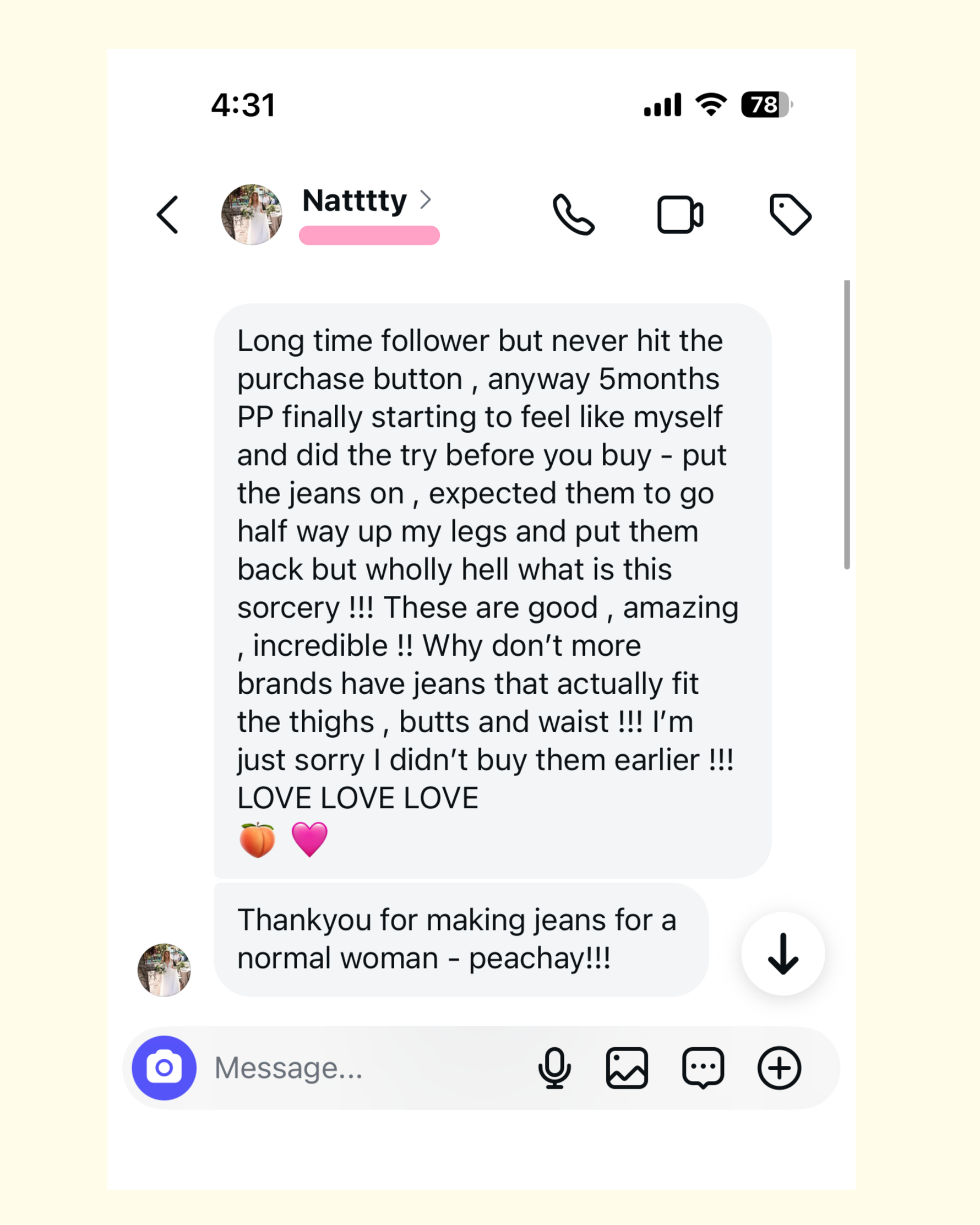
Task: Focus the Message text input field
Action: [x=363, y=1068]
